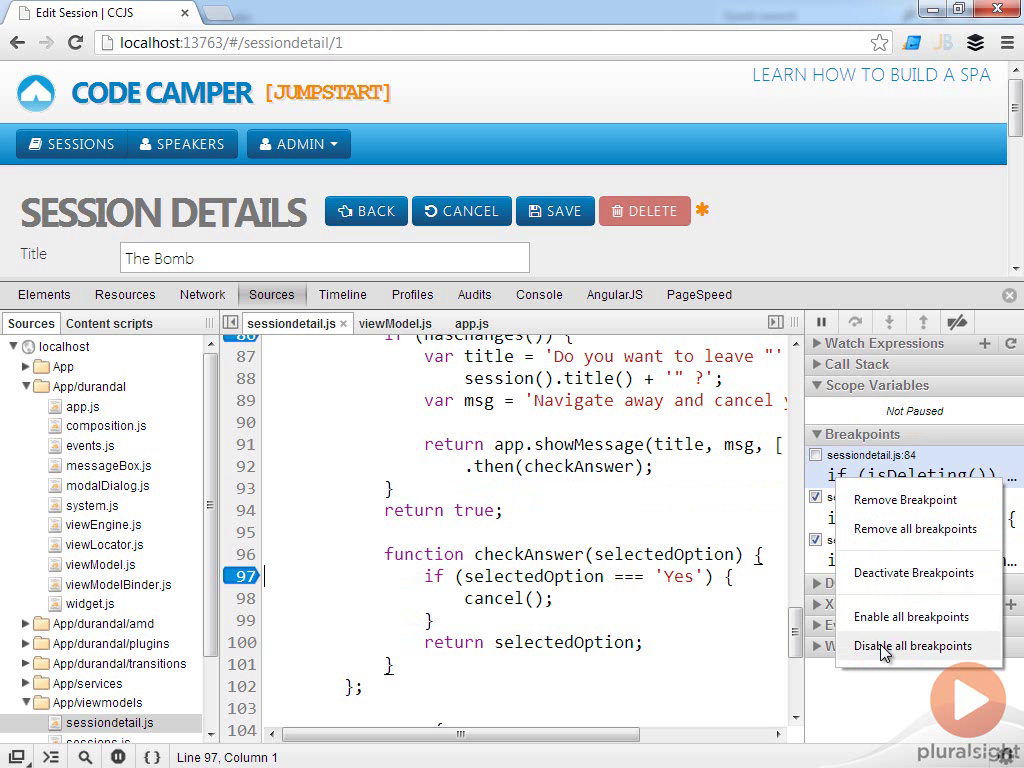Switch to the Console tab
1024x768 pixels.
(x=539, y=295)
